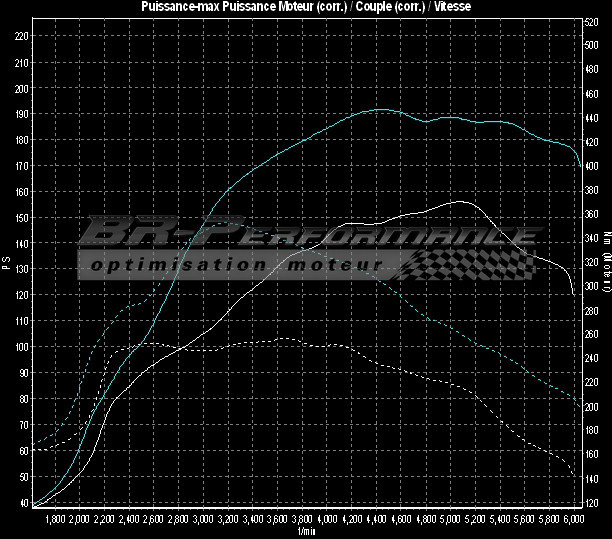Viewport: 612px width, 539px height.
Task: Click the 6,000 rpm x-axis tick label
Action: (574, 520)
